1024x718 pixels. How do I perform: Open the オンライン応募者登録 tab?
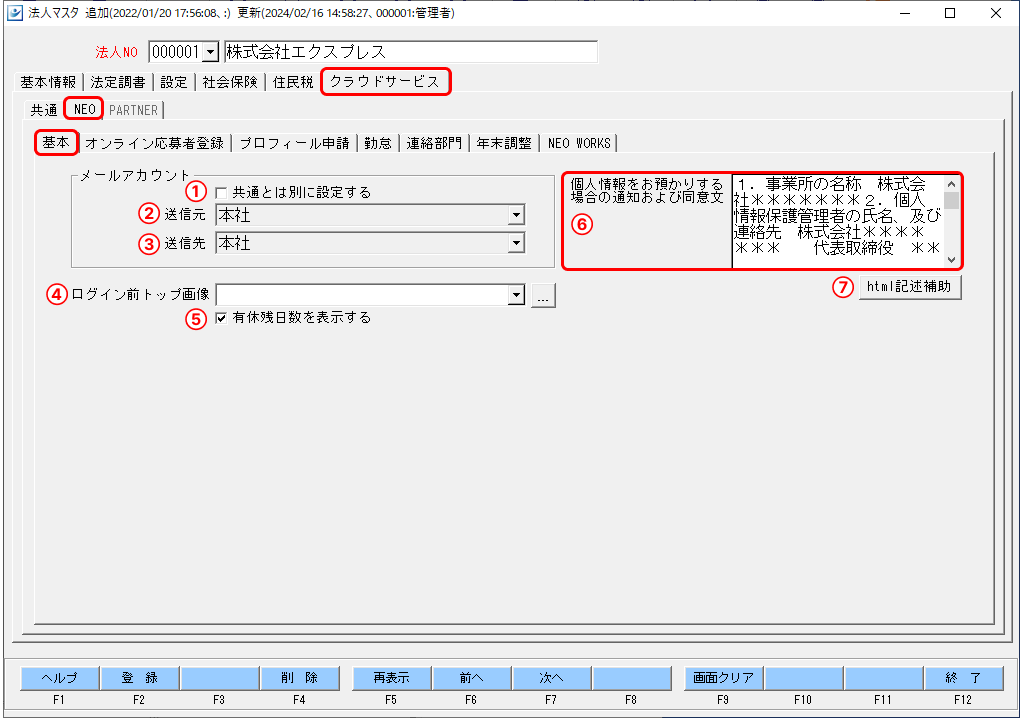coord(155,144)
